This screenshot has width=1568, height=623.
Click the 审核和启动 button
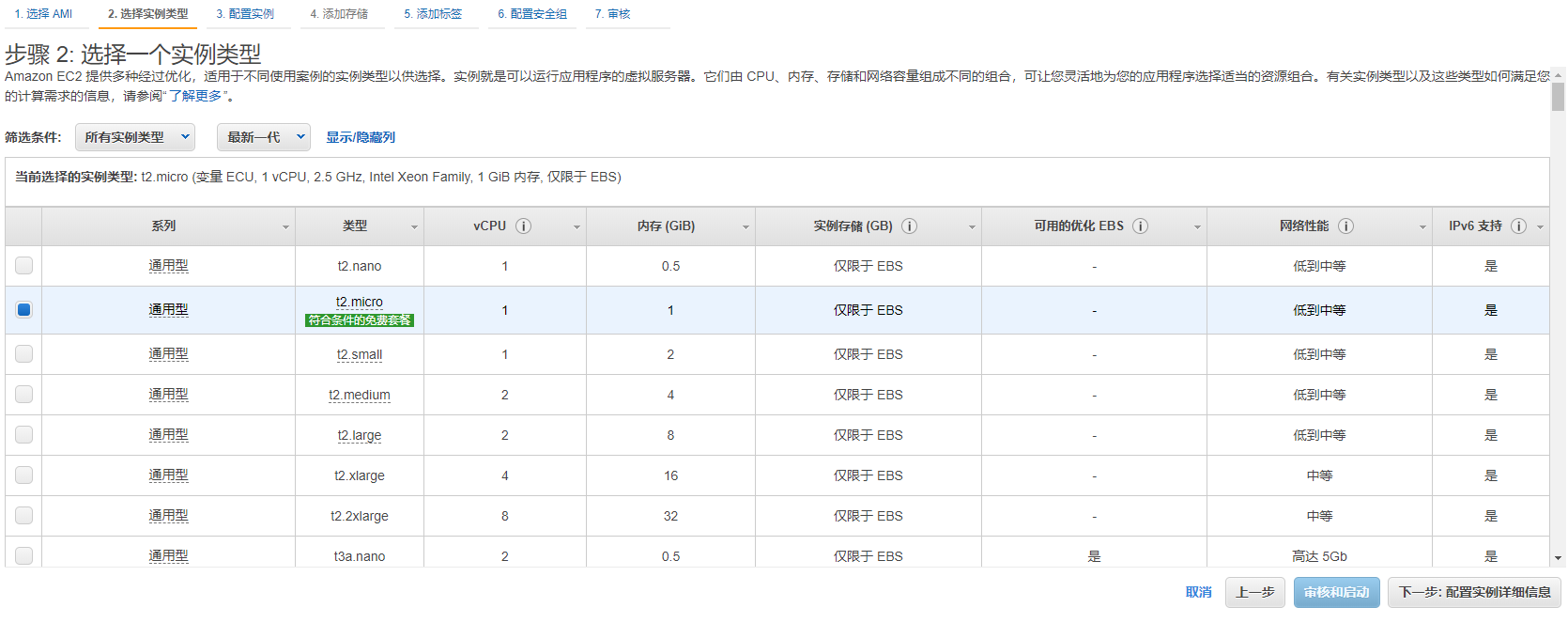click(1337, 592)
